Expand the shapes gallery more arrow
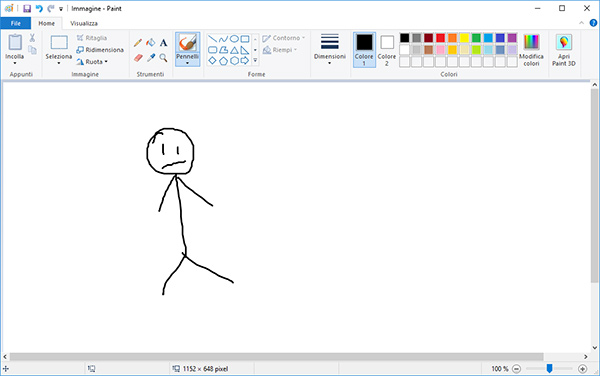 click(255, 60)
